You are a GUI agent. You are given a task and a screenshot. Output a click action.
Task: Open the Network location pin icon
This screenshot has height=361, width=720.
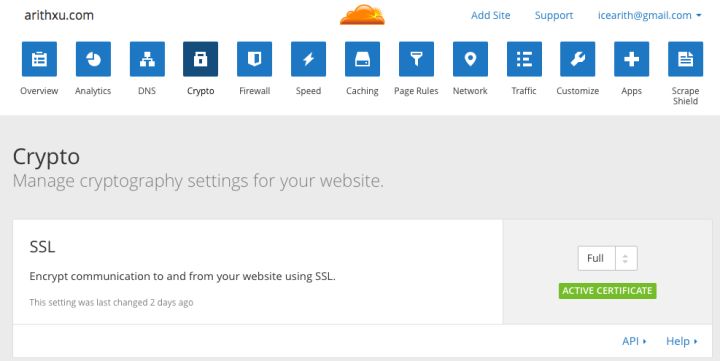click(470, 59)
